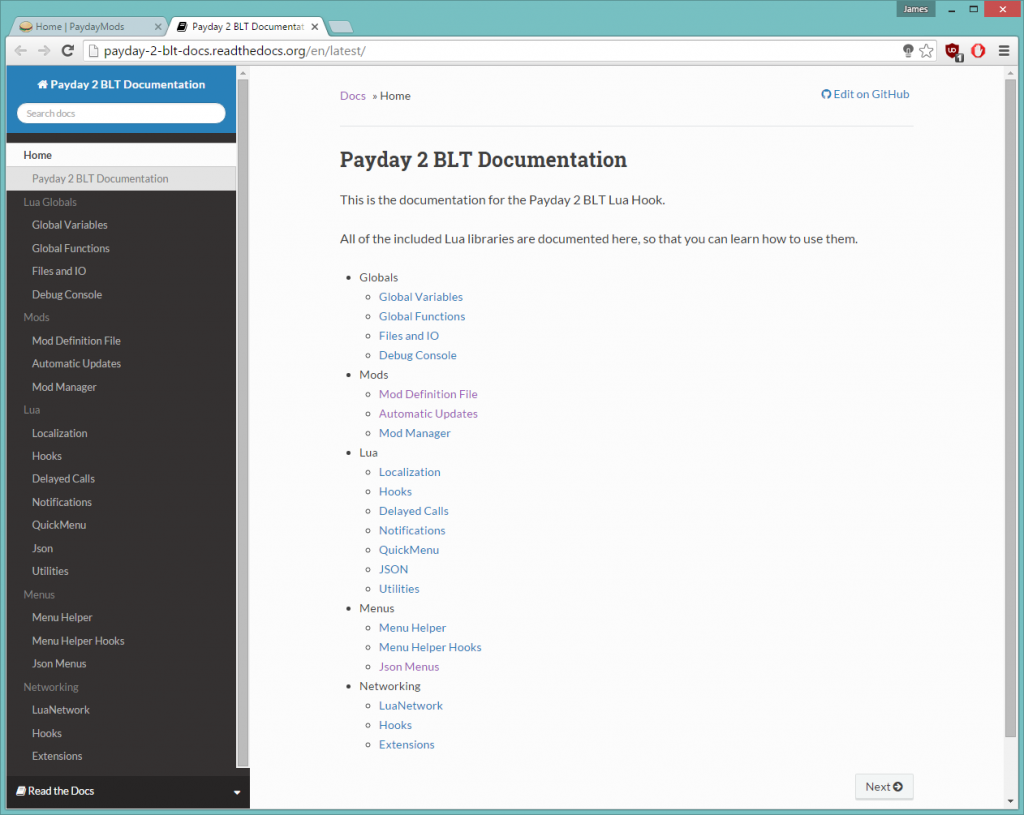Click the main page vertical scrollbar
The width and height of the screenshot is (1024, 815).
(1011, 408)
